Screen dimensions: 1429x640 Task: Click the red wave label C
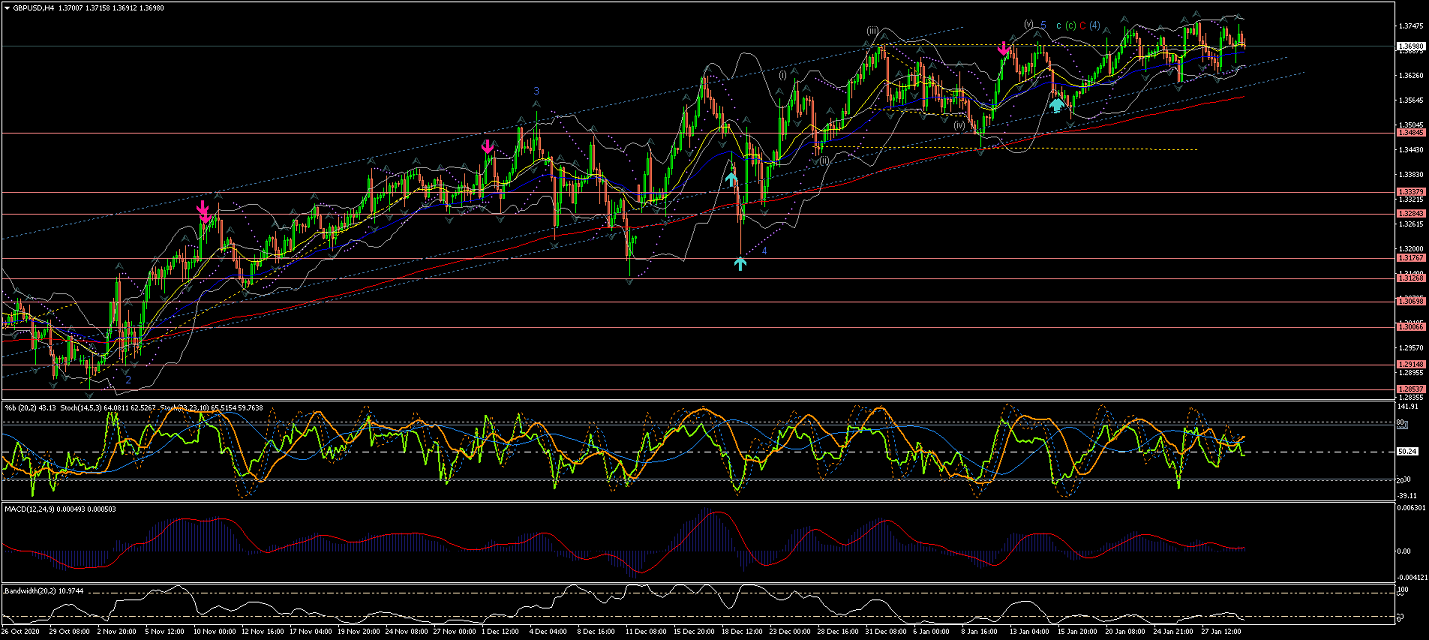pos(1083,25)
